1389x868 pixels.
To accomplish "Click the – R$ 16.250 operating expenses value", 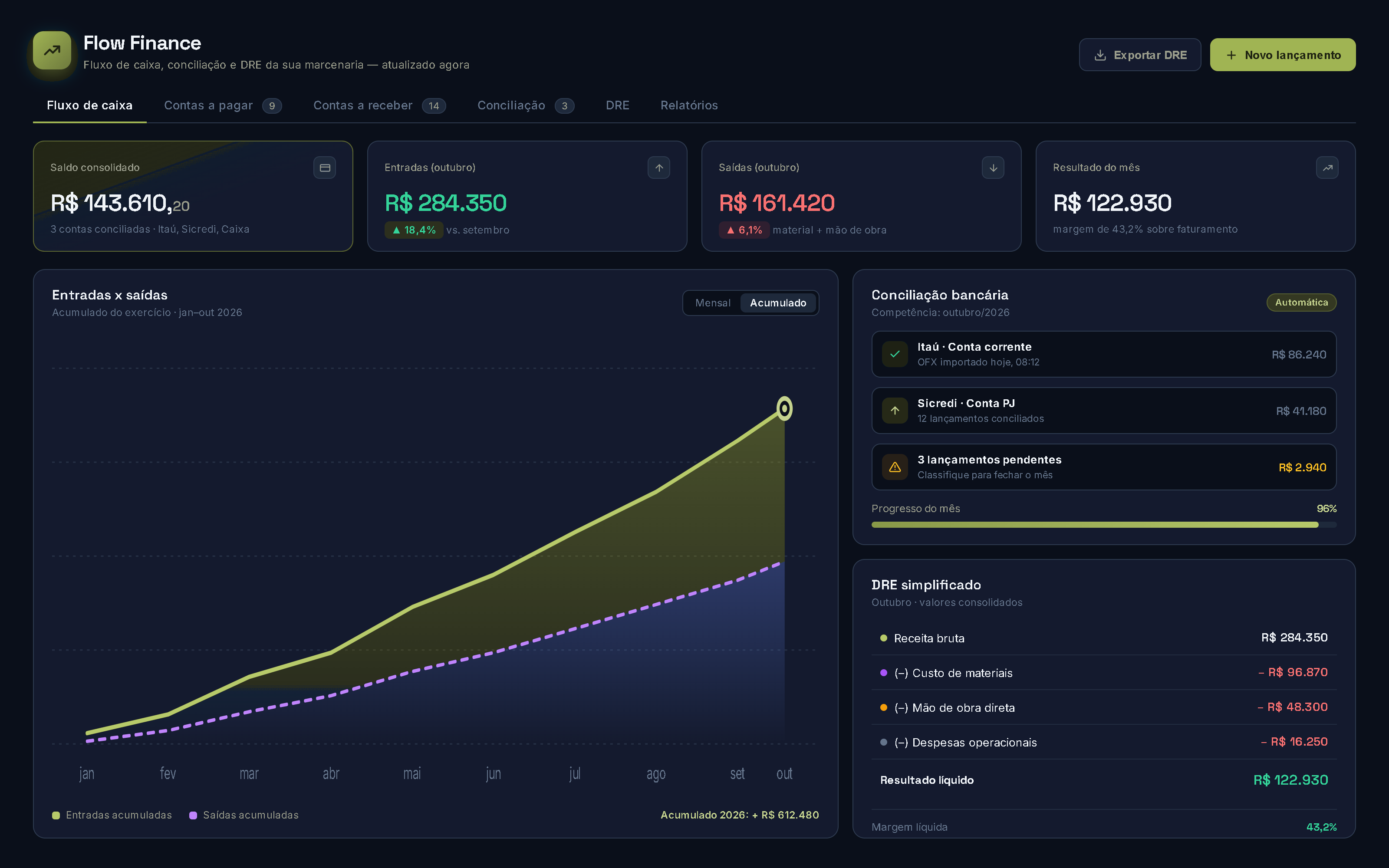I will pyautogui.click(x=1294, y=742).
